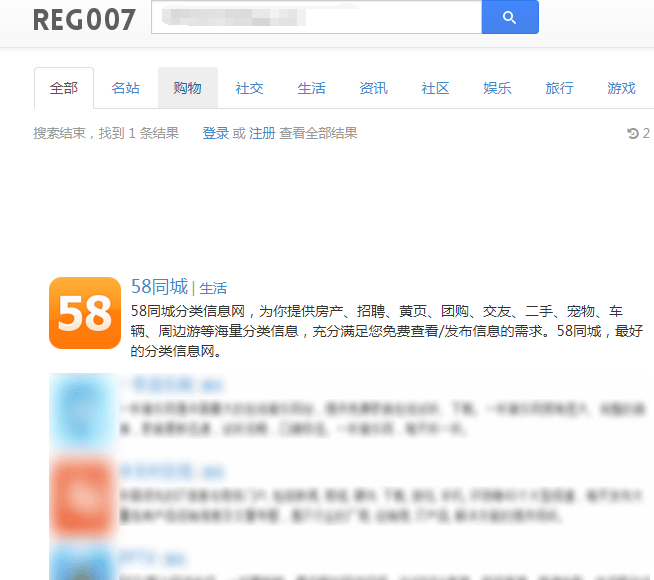Switch to the 社交 tab
Viewport: 654px width, 580px height.
point(249,88)
